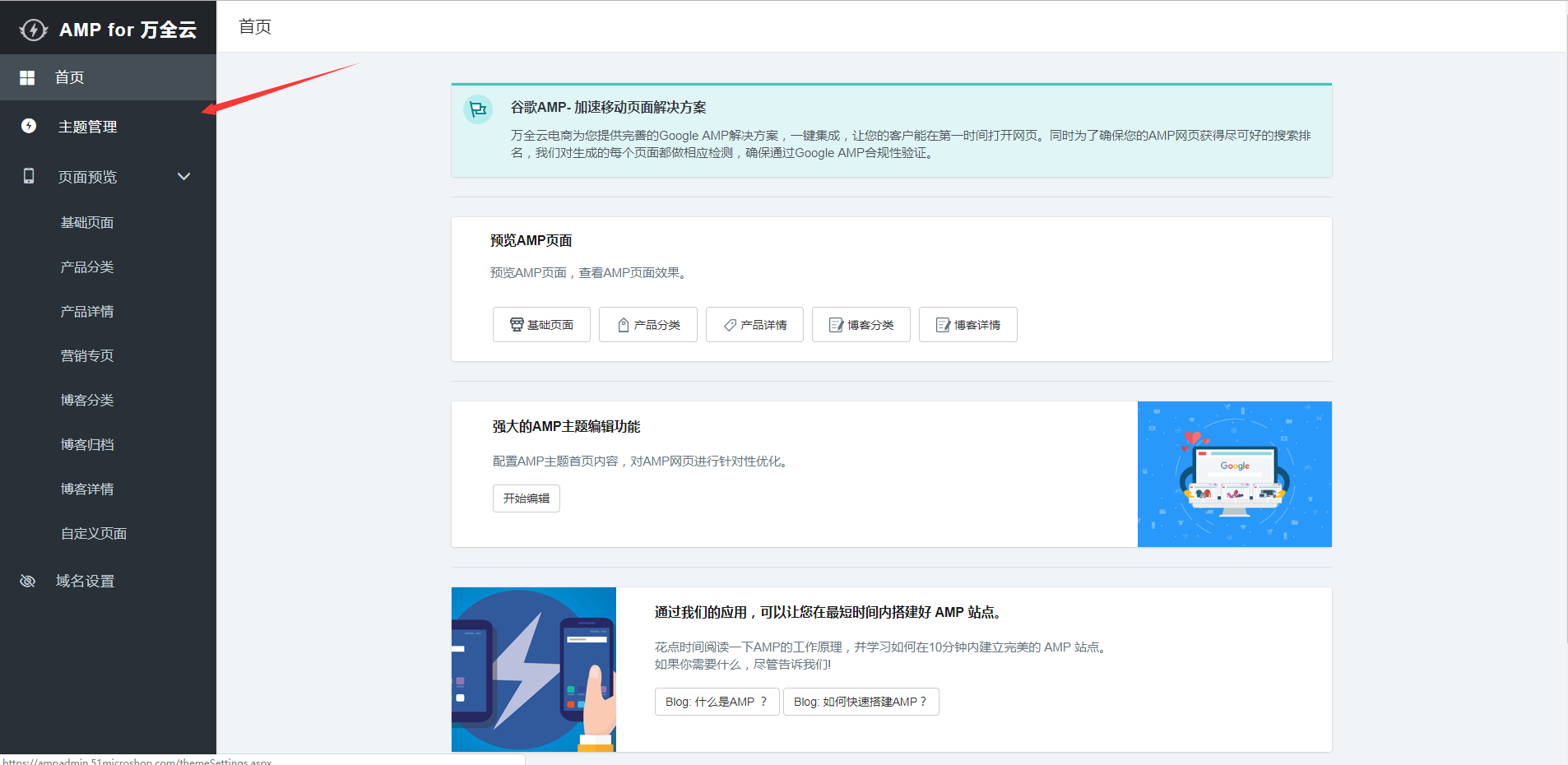Click the AMP for 万全云 title

click(128, 30)
